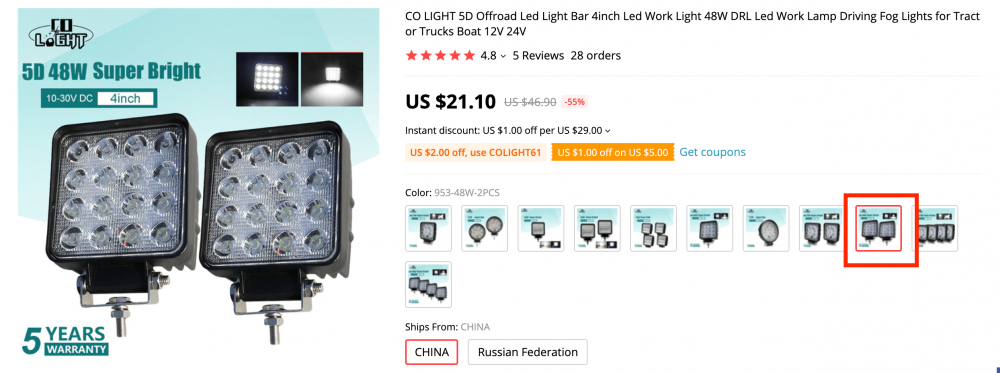1000x373 pixels.
Task: Open the 5 Reviews link
Action: [538, 55]
